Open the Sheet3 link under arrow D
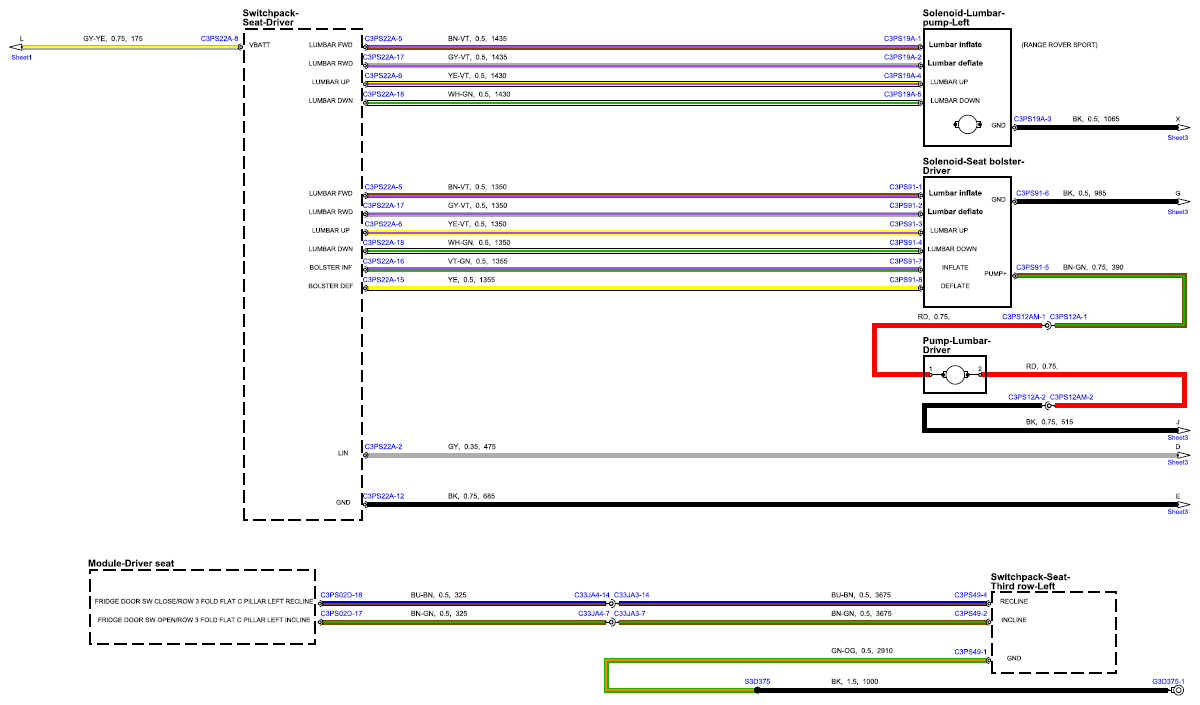Viewport: 1200px width, 705px height. (x=1178, y=462)
